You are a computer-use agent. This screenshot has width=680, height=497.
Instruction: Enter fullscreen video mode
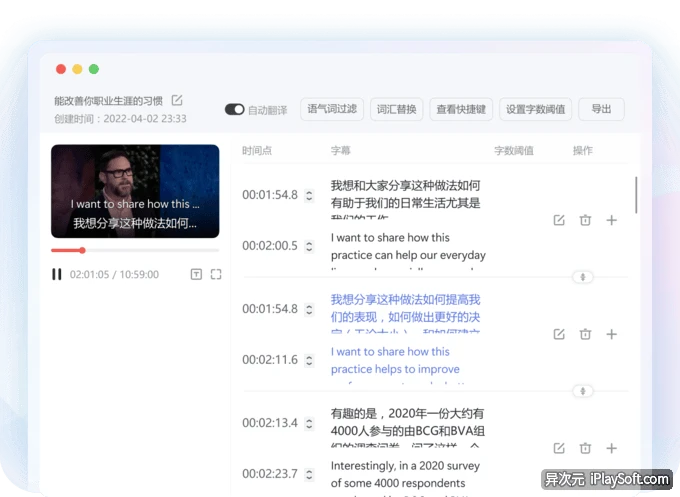216,274
